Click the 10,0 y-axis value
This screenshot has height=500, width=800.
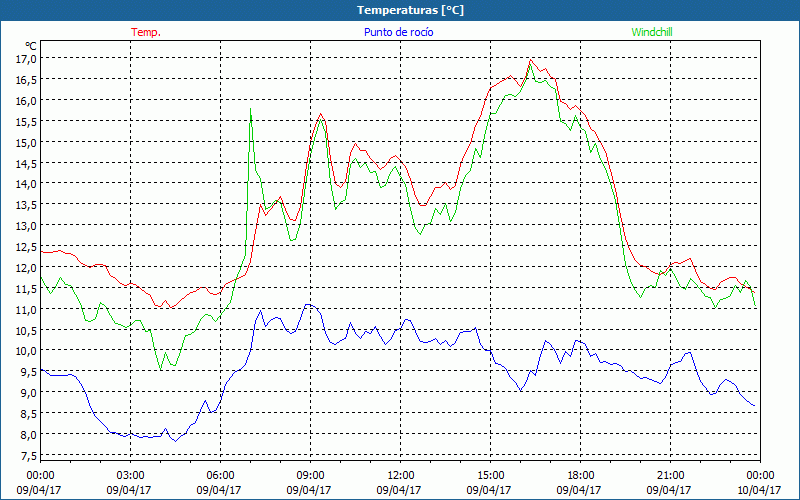(28, 351)
